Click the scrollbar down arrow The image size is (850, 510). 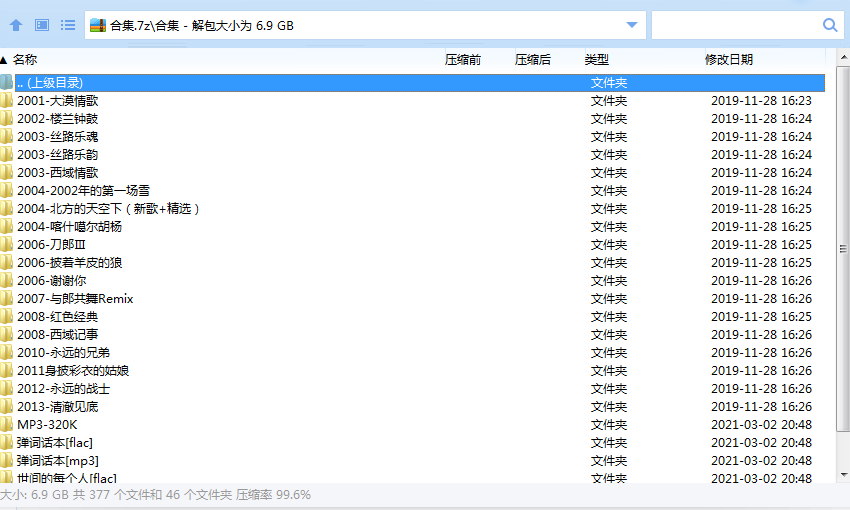click(843, 475)
